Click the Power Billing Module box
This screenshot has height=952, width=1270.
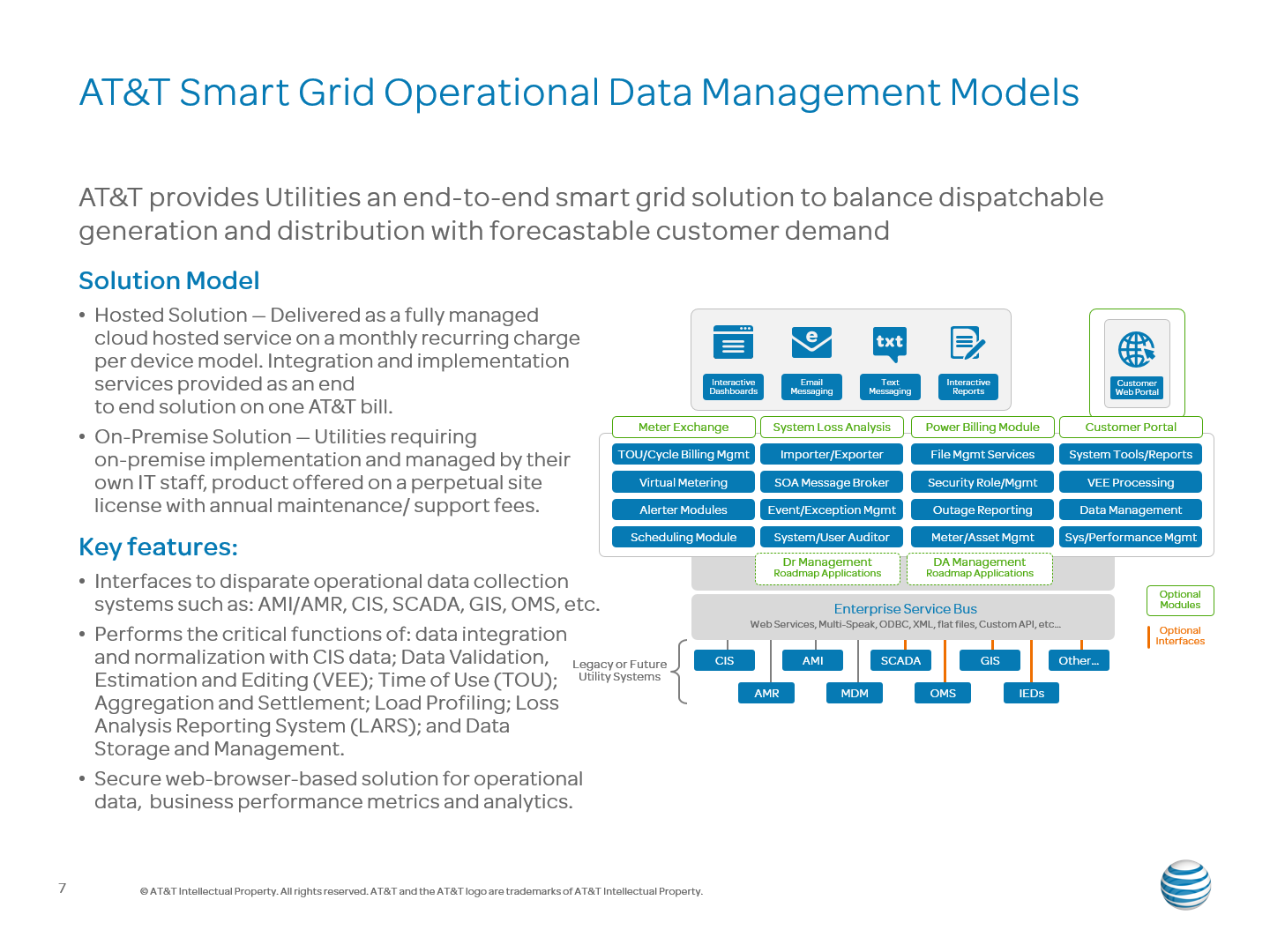pos(982,427)
